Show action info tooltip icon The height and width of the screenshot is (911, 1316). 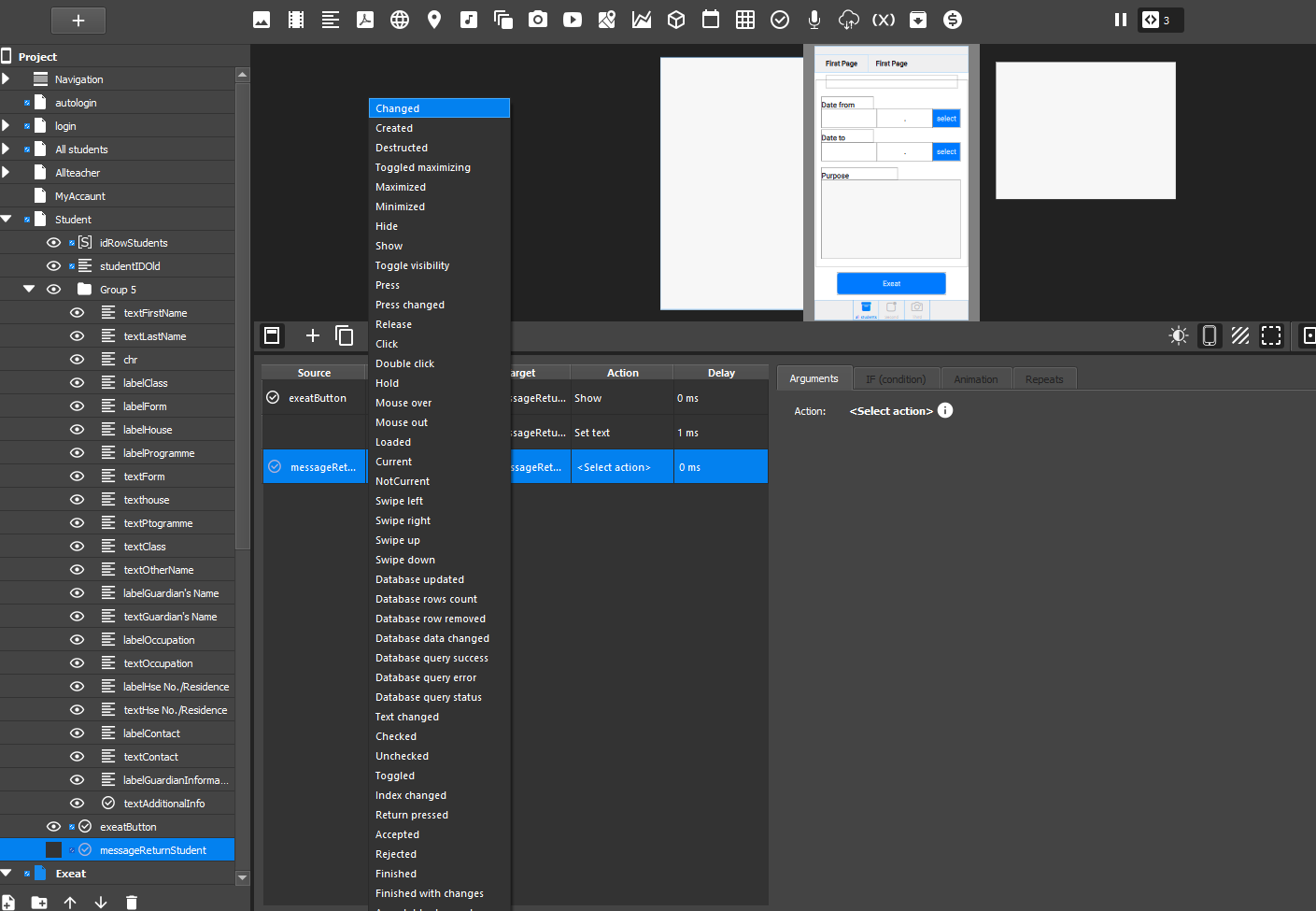click(945, 410)
